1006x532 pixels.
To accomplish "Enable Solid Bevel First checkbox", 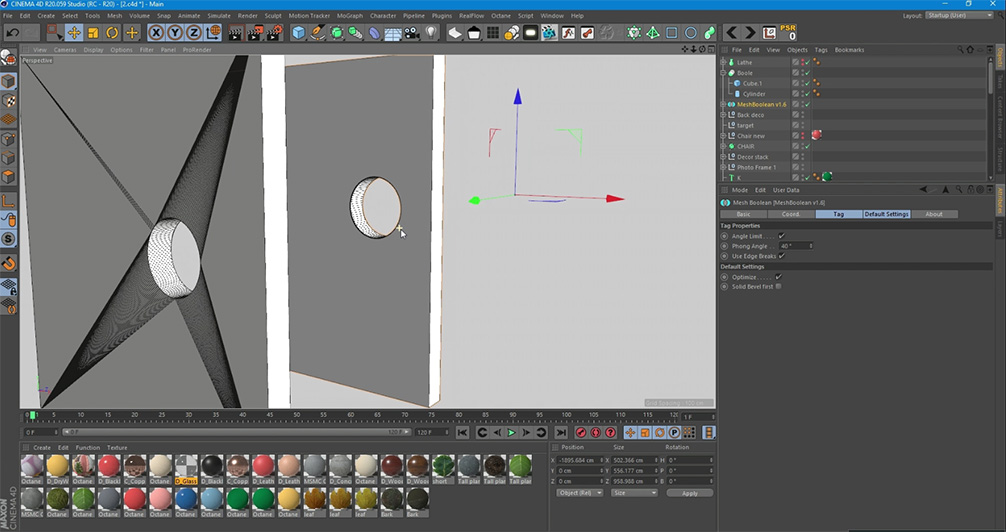I will coord(779,286).
